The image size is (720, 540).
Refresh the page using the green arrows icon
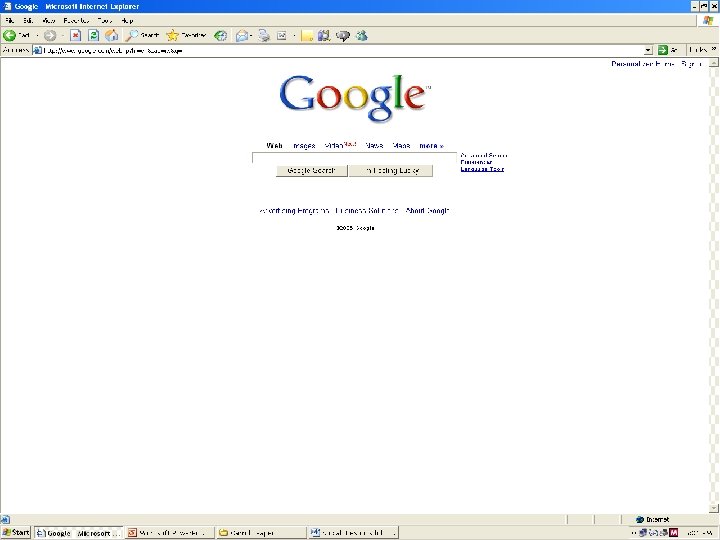(93, 35)
